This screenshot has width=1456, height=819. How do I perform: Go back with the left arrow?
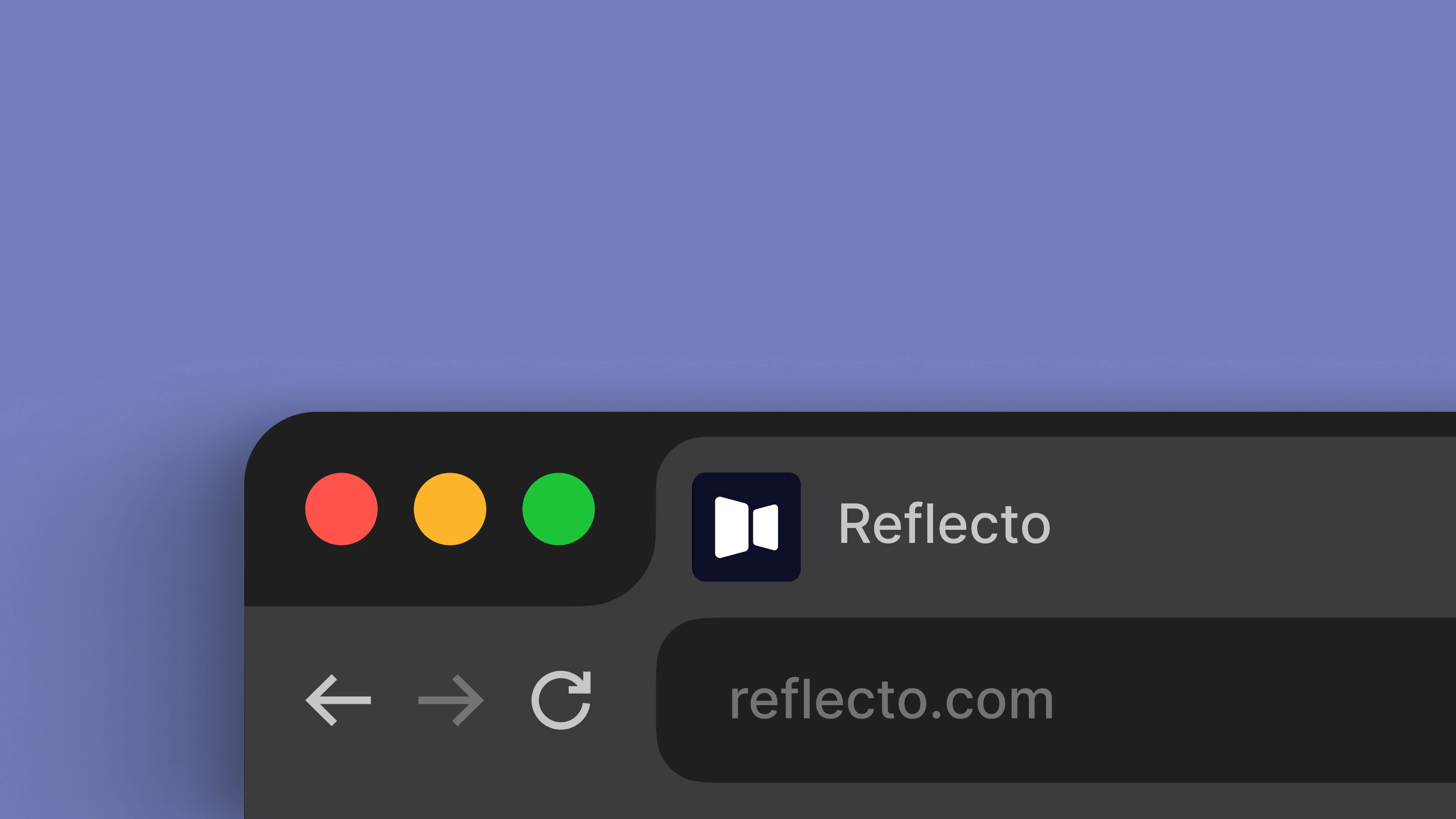pos(338,700)
